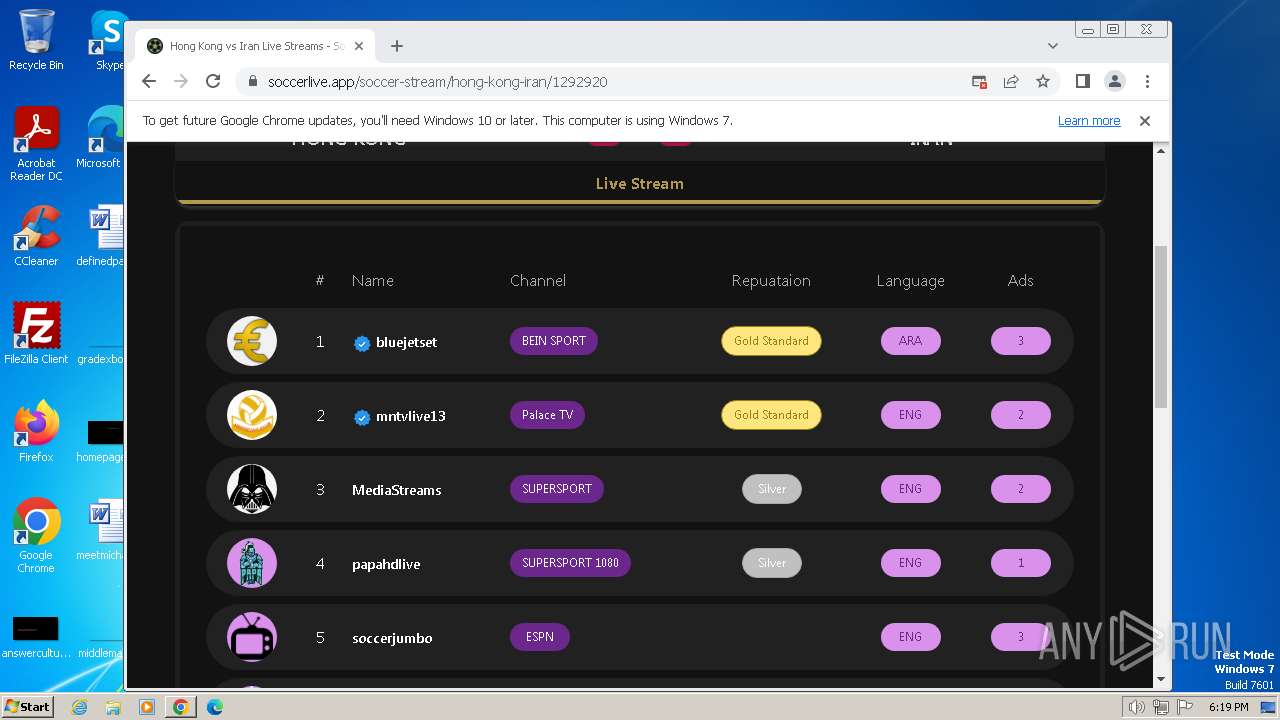Open File Explorer from taskbar
This screenshot has height=720, width=1280.
[113, 707]
